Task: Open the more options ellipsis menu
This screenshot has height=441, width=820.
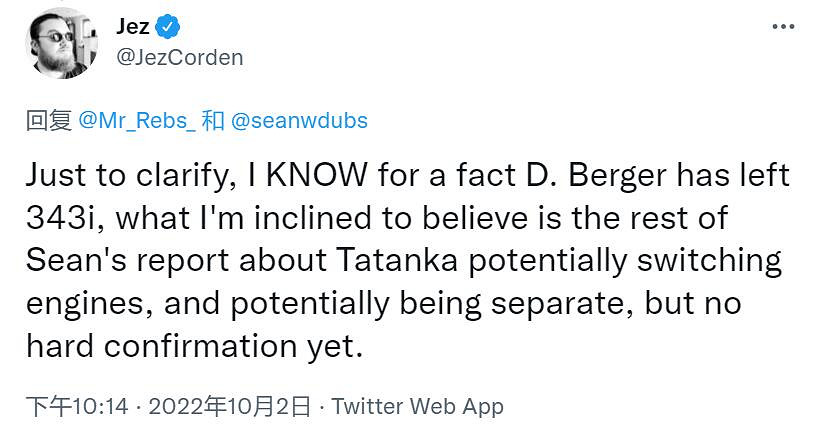Action: [782, 27]
